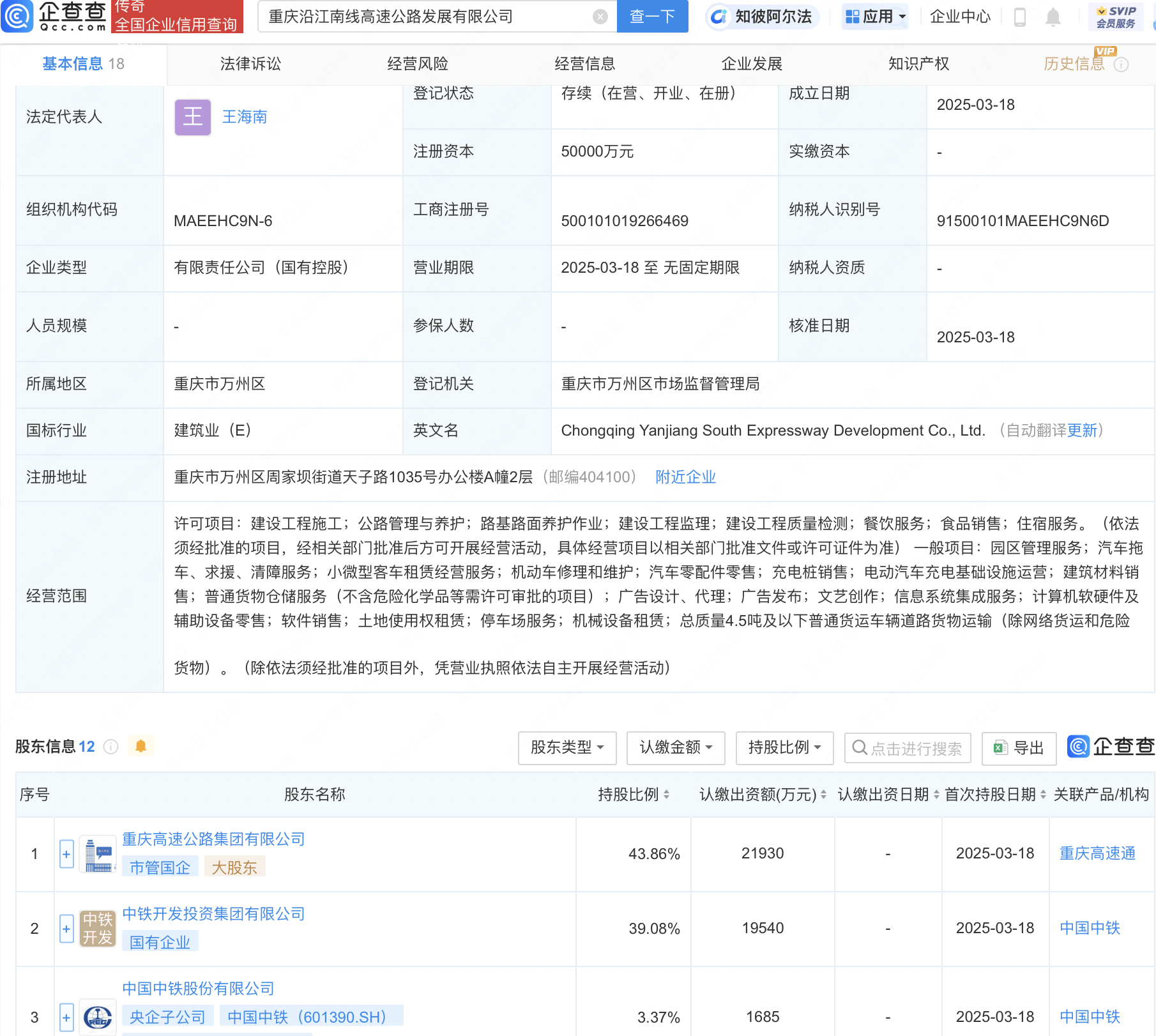This screenshot has width=1156, height=1036.
Task: Expand row for 中铁开发投资集团有限公司
Action: [66, 929]
